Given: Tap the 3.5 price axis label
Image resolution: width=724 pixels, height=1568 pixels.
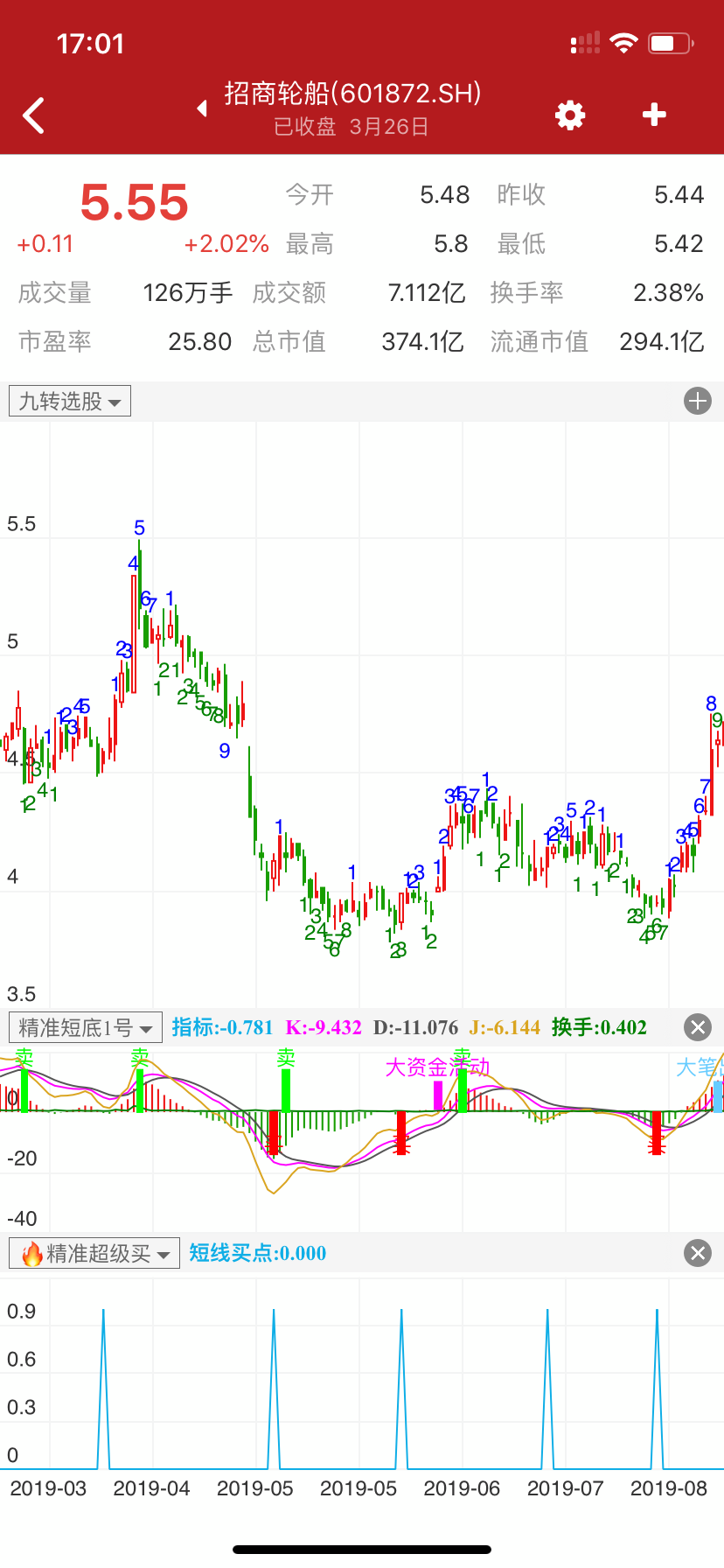Looking at the screenshot, I should point(21,994).
